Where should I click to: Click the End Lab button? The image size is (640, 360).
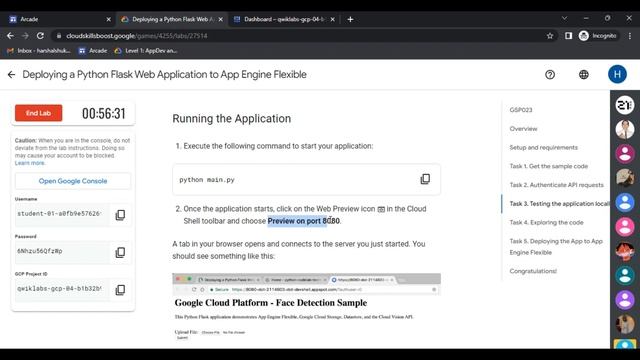click(x=38, y=113)
